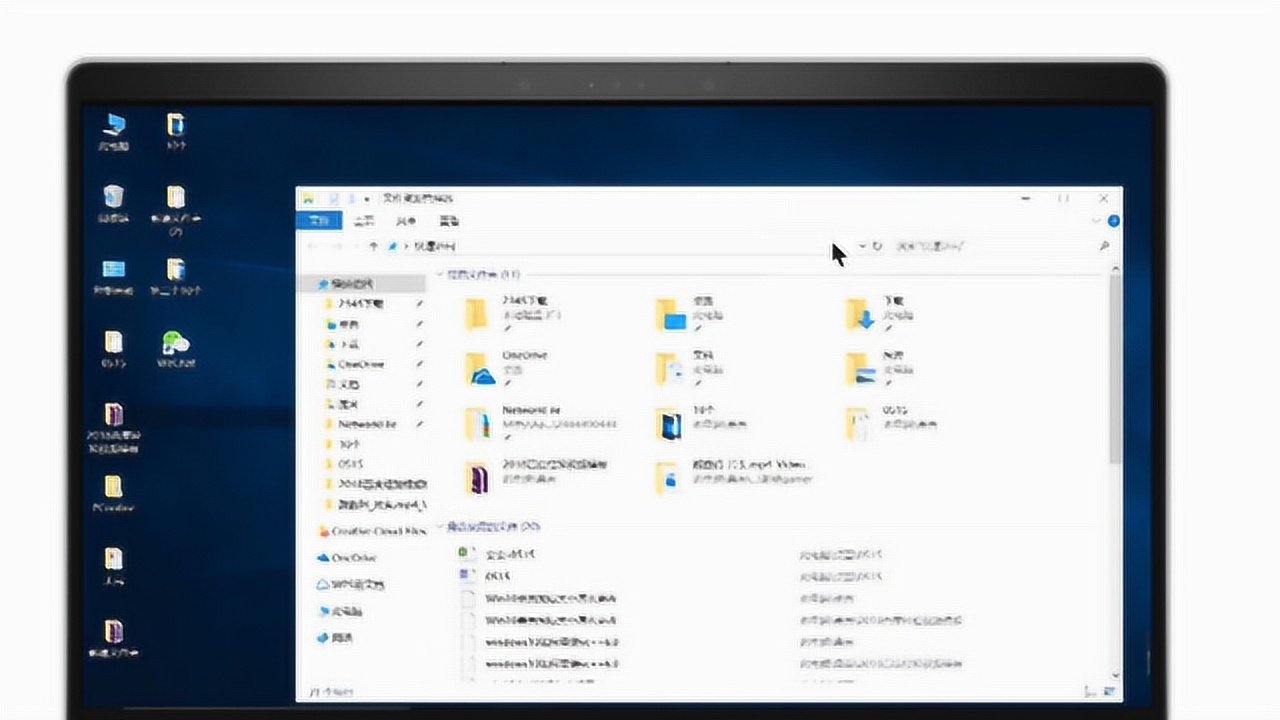Viewport: 1280px width, 720px height.
Task: Click the search magnifier icon
Action: 1105,246
